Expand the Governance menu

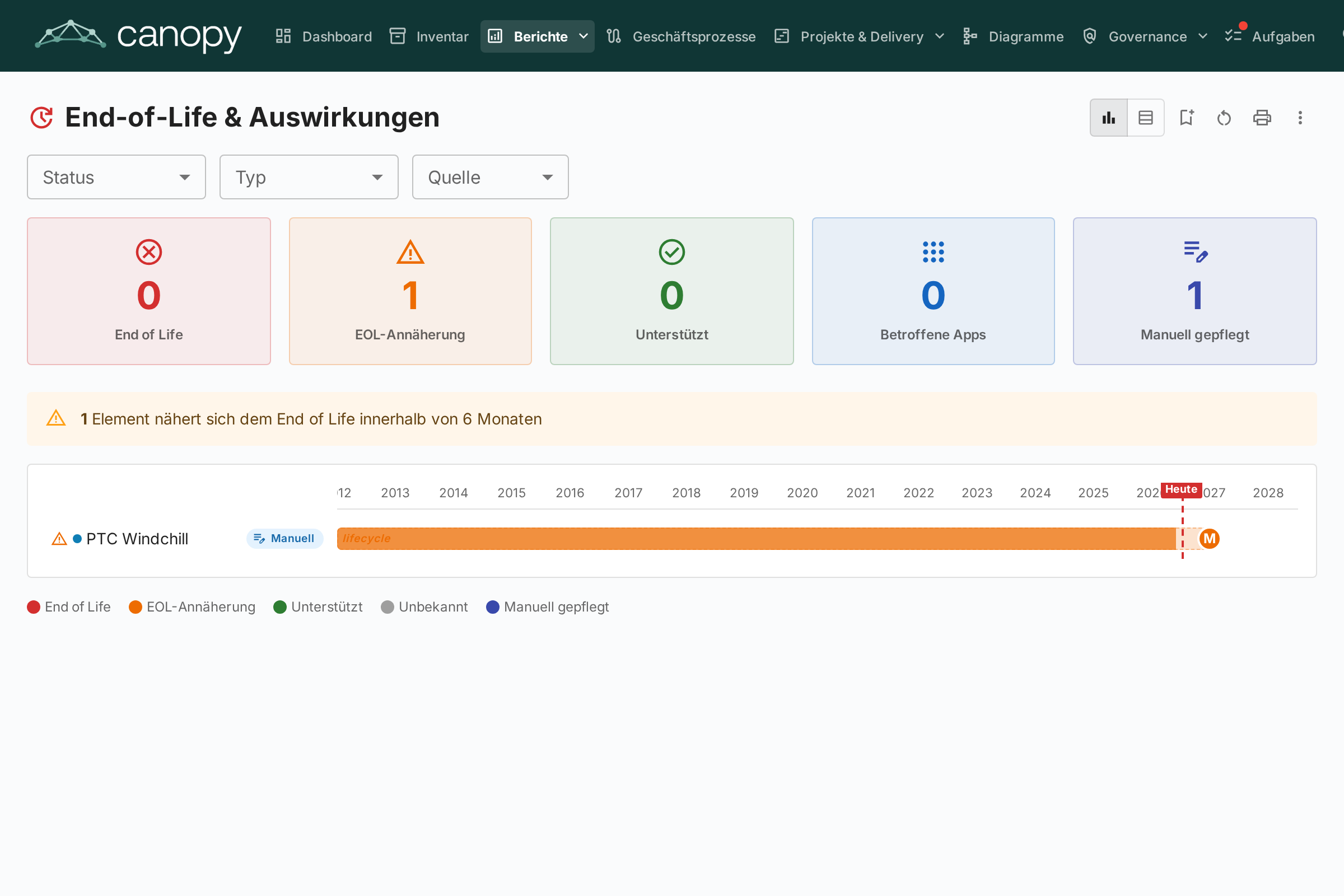coord(1145,36)
